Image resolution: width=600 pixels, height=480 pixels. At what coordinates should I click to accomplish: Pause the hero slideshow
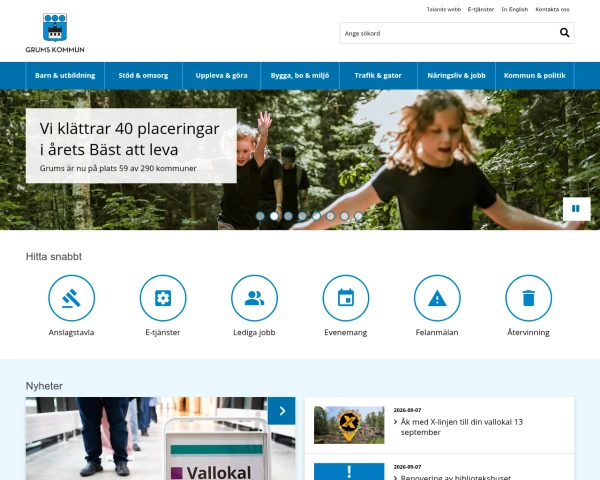[576, 209]
